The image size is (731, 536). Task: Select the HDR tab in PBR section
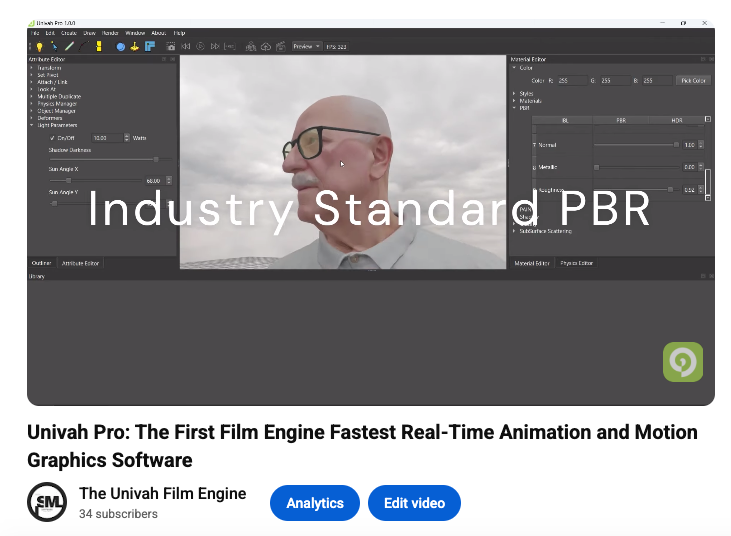(x=676, y=120)
